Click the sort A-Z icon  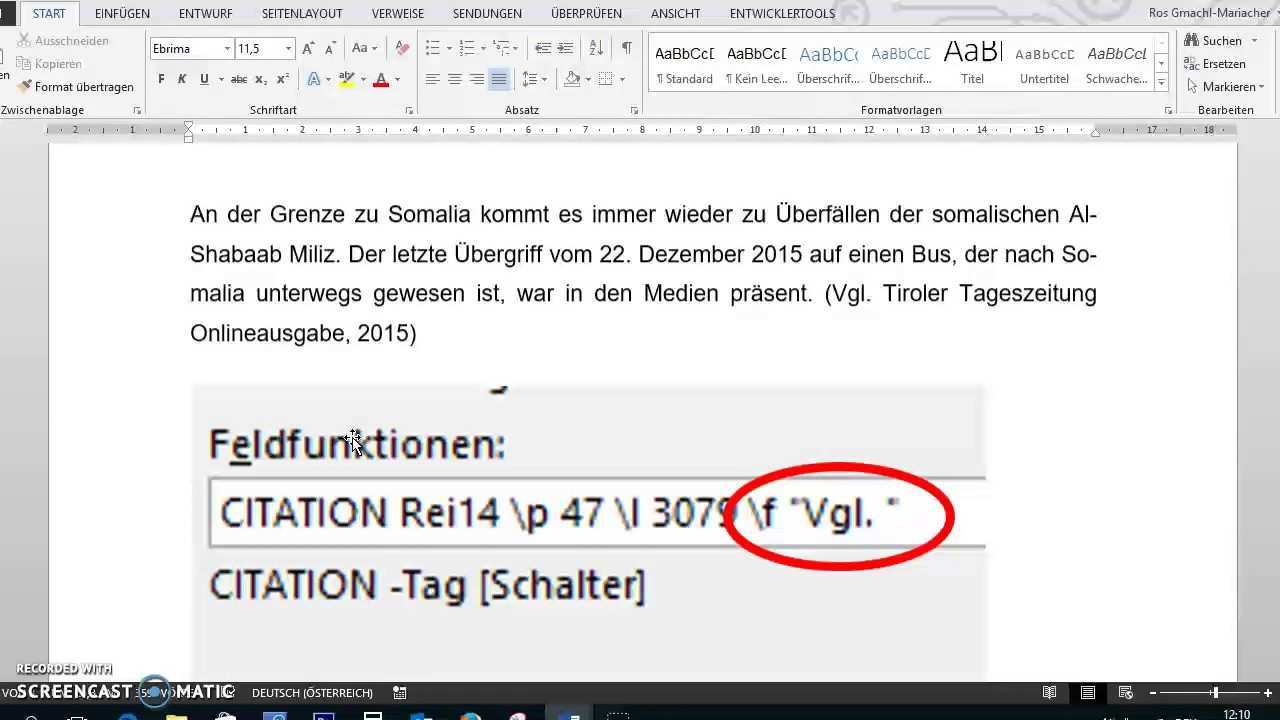pos(596,48)
